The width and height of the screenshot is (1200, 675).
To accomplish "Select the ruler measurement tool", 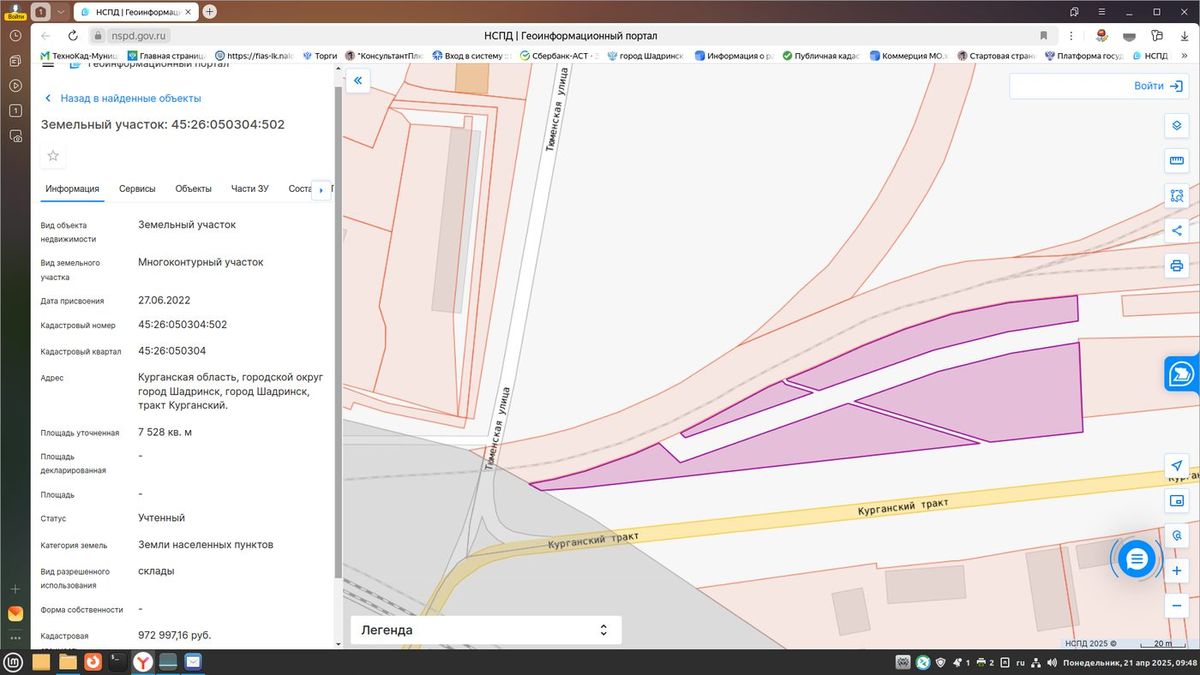I will click(x=1177, y=161).
